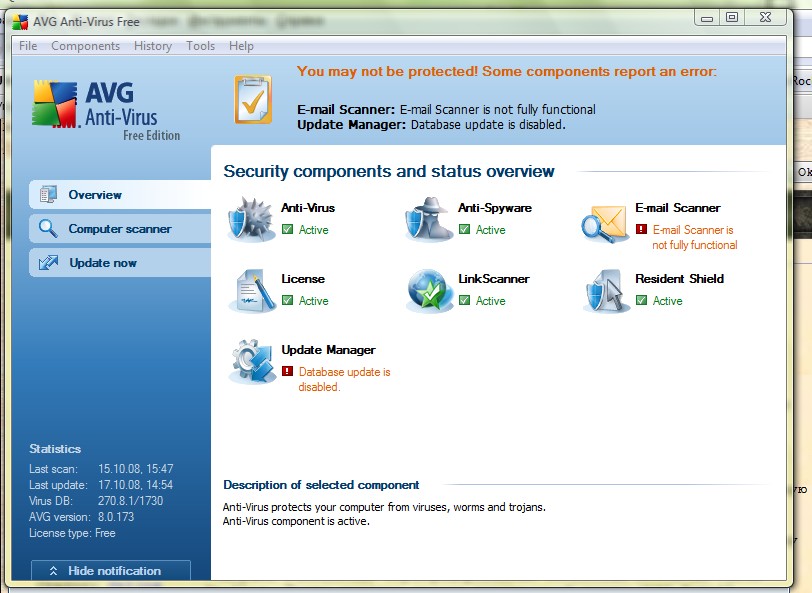Click the Update Manager gear icon
The height and width of the screenshot is (593, 812).
(252, 361)
